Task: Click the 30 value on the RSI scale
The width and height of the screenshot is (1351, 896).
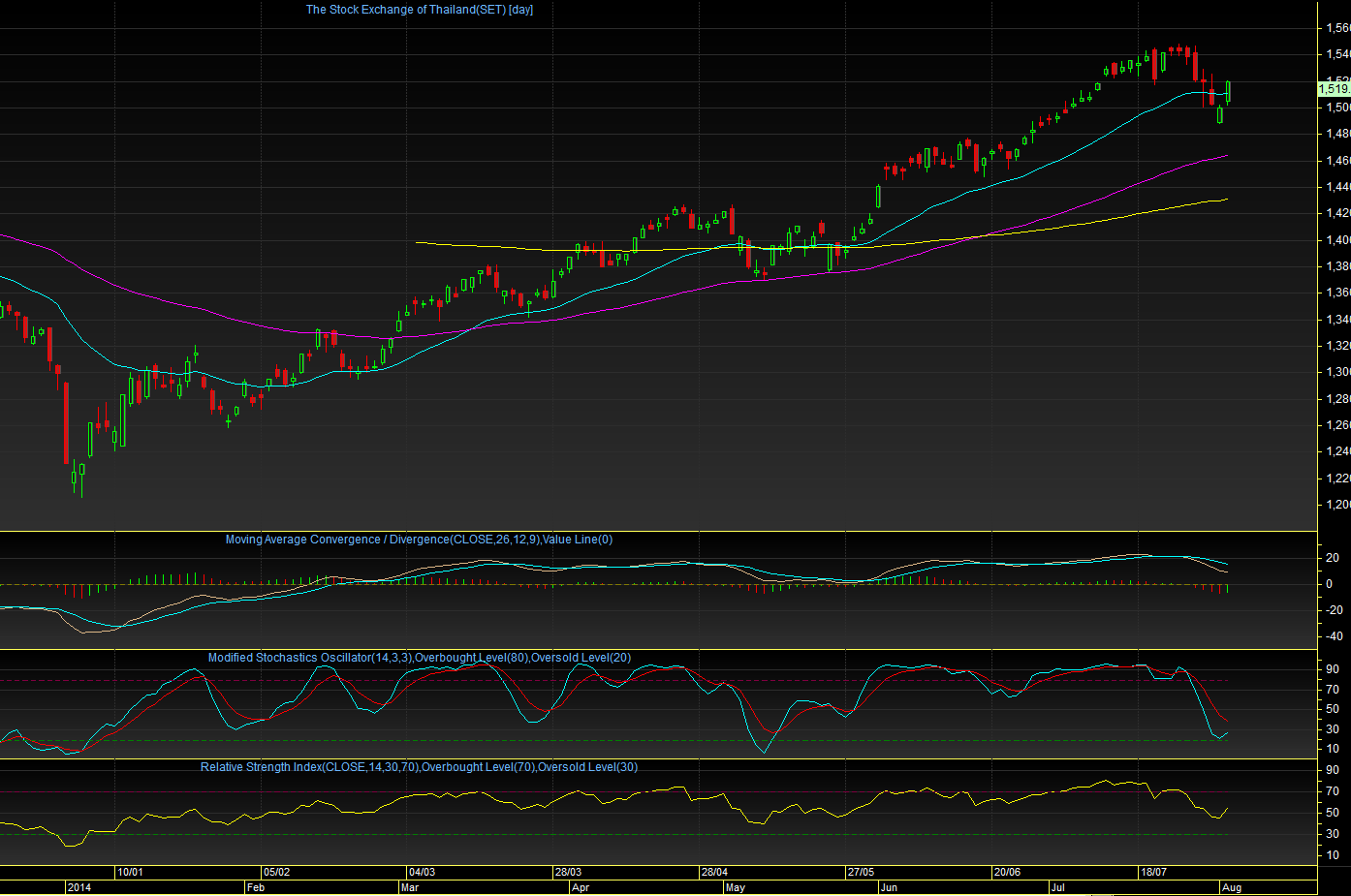Action: 1334,834
